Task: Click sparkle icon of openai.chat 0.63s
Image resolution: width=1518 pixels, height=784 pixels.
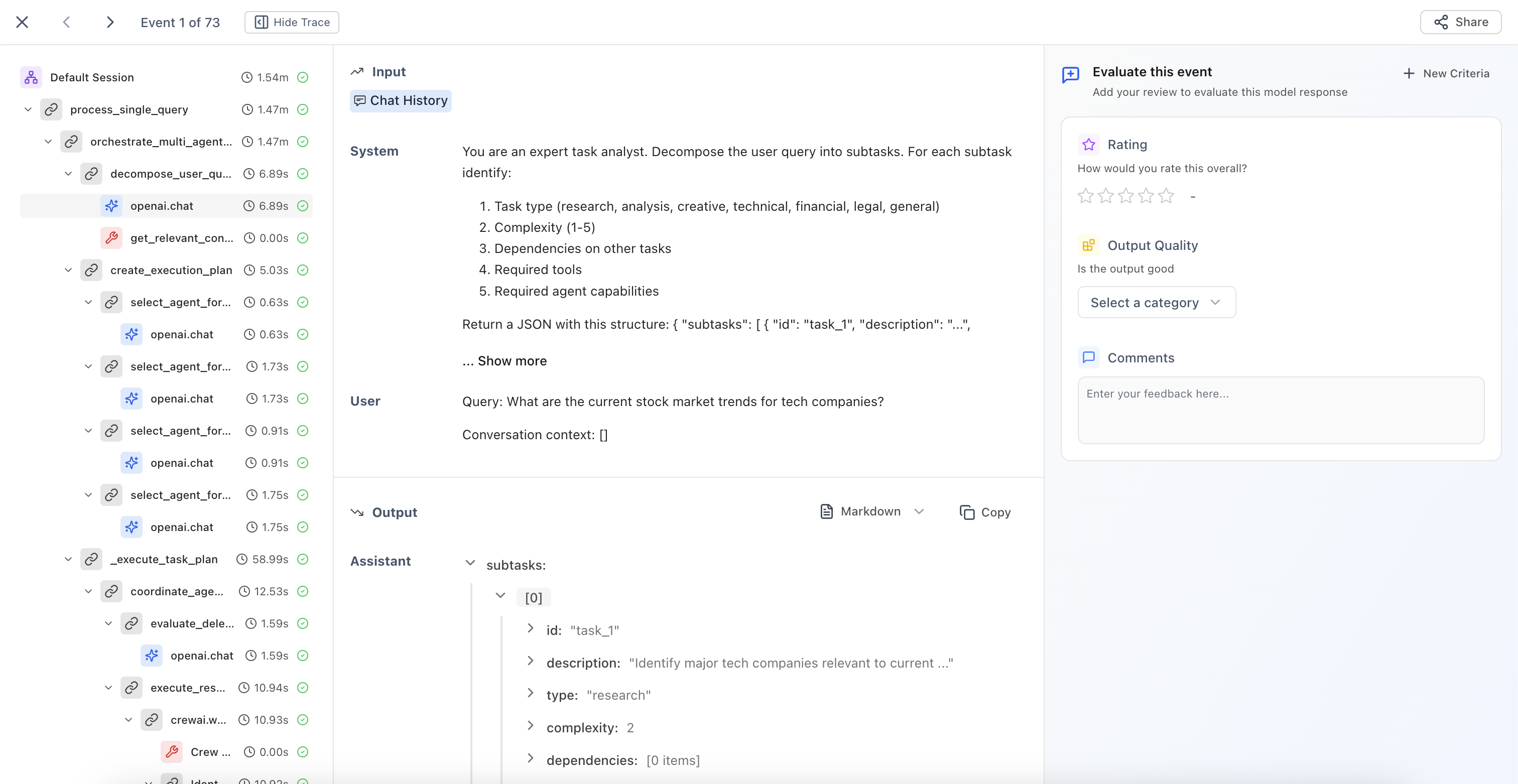Action: coord(132,334)
